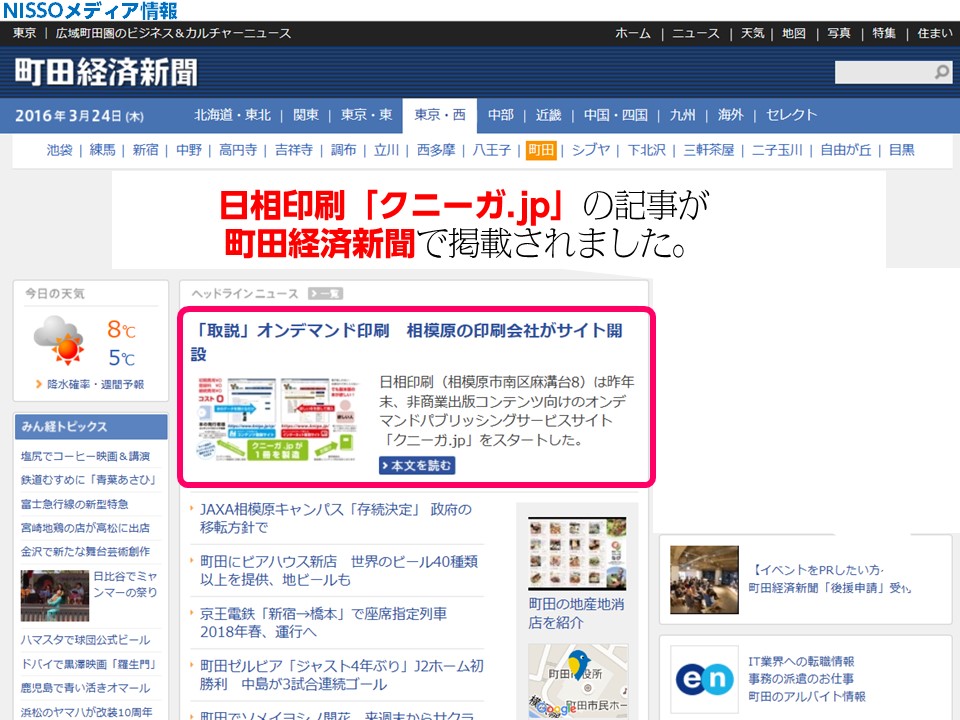Click the 町田経済新聞 site logo
Viewport: 960px width, 720px height.
(x=106, y=73)
